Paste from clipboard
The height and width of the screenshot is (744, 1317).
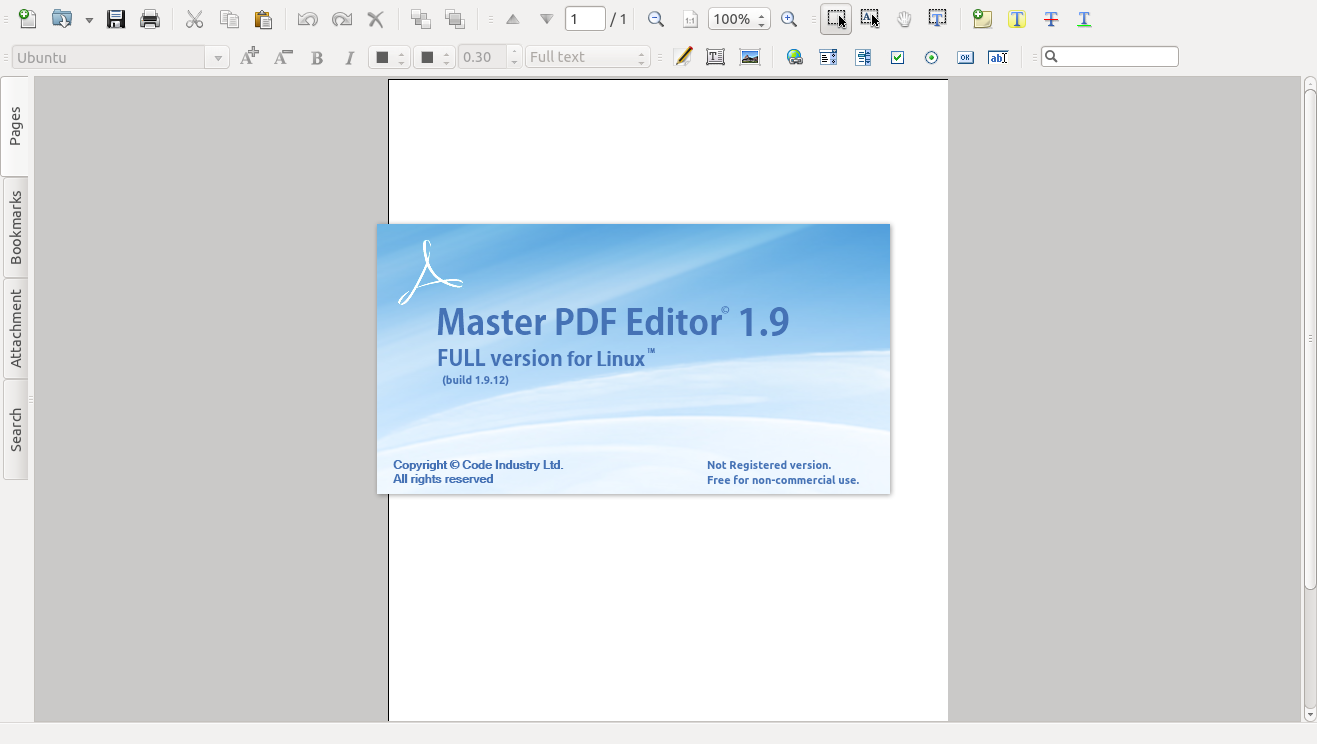[x=263, y=19]
